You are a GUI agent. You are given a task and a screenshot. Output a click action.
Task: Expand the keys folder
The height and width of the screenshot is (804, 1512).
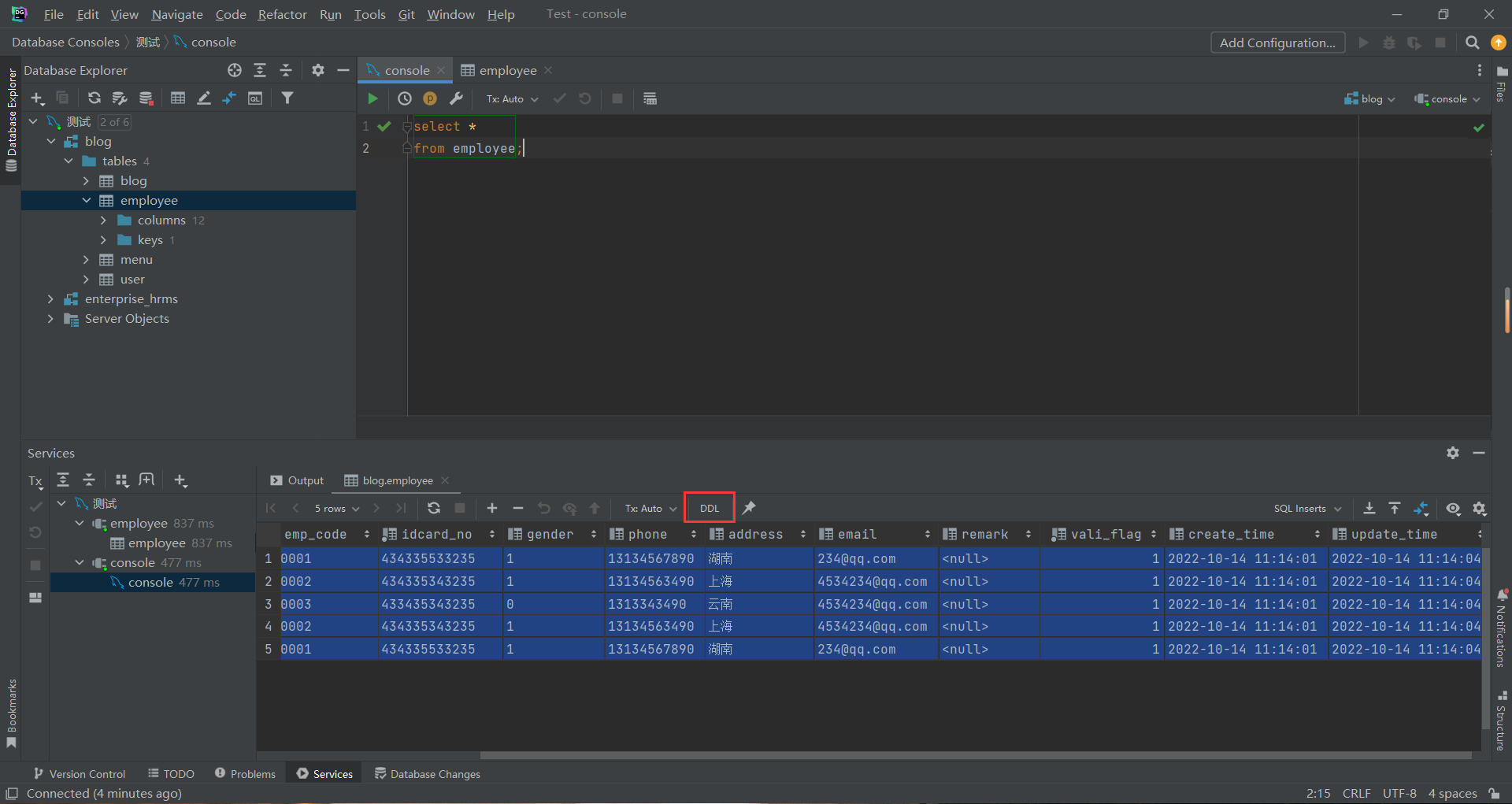click(x=103, y=239)
